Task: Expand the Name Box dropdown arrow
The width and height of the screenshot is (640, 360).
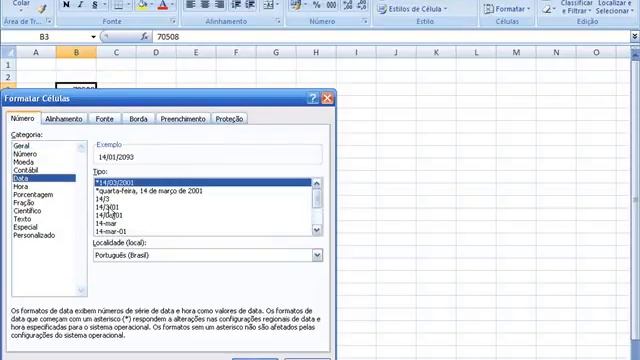Action: click(x=93, y=37)
